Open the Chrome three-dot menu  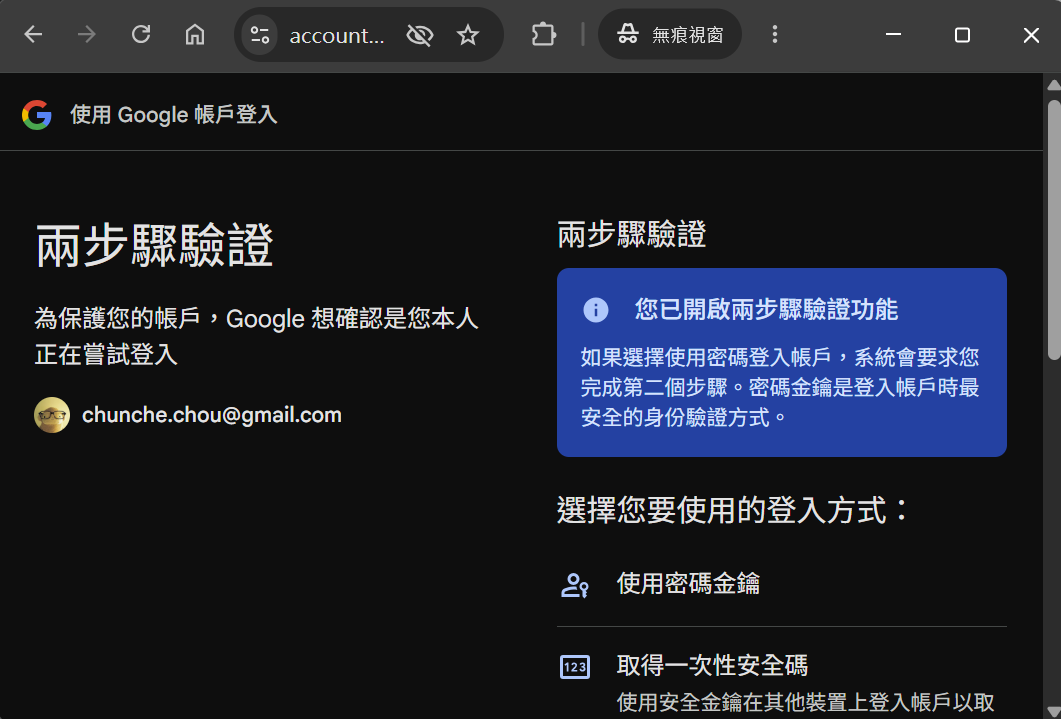pyautogui.click(x=775, y=34)
